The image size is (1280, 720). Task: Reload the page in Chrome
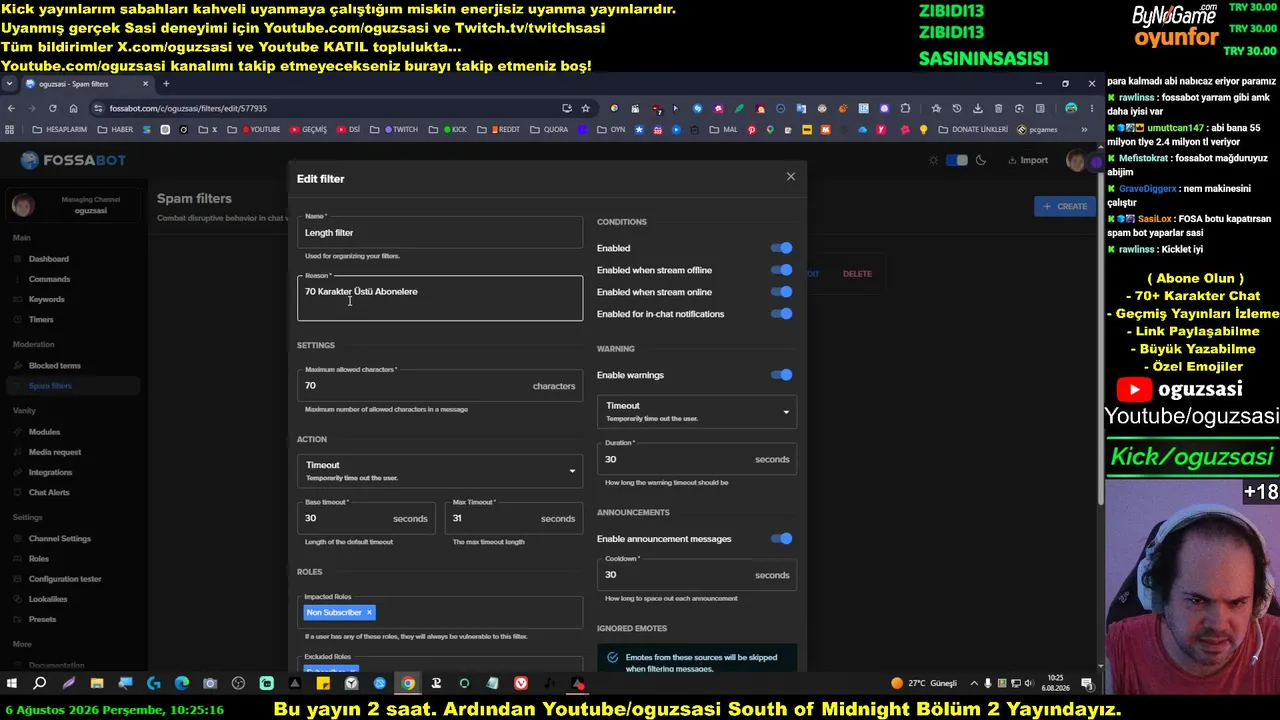(x=53, y=108)
